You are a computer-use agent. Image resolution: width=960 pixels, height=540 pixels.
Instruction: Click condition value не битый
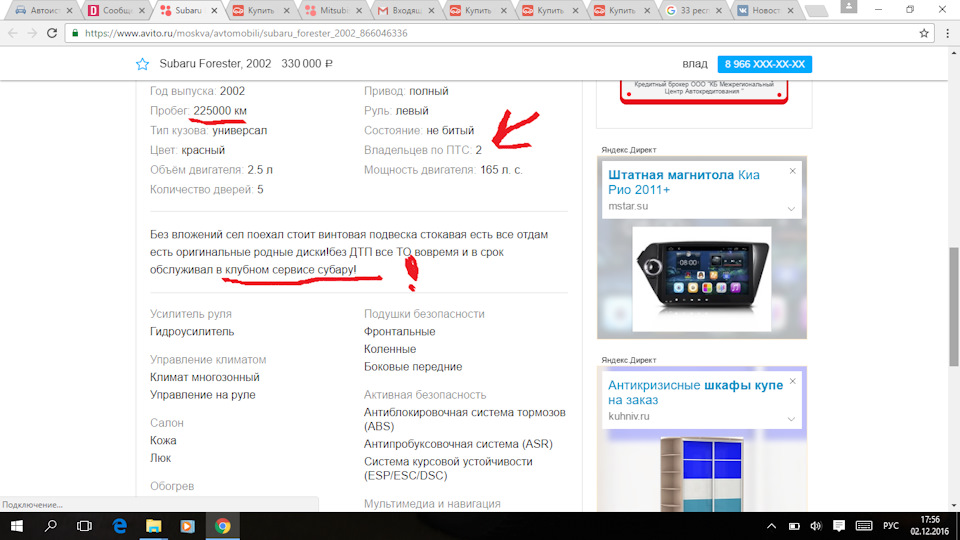click(450, 130)
